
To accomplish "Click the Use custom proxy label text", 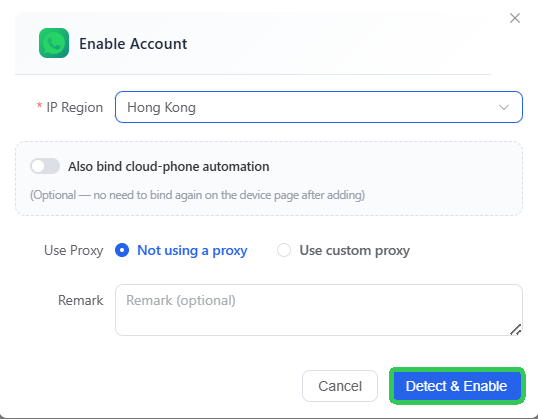I will click(x=355, y=251).
